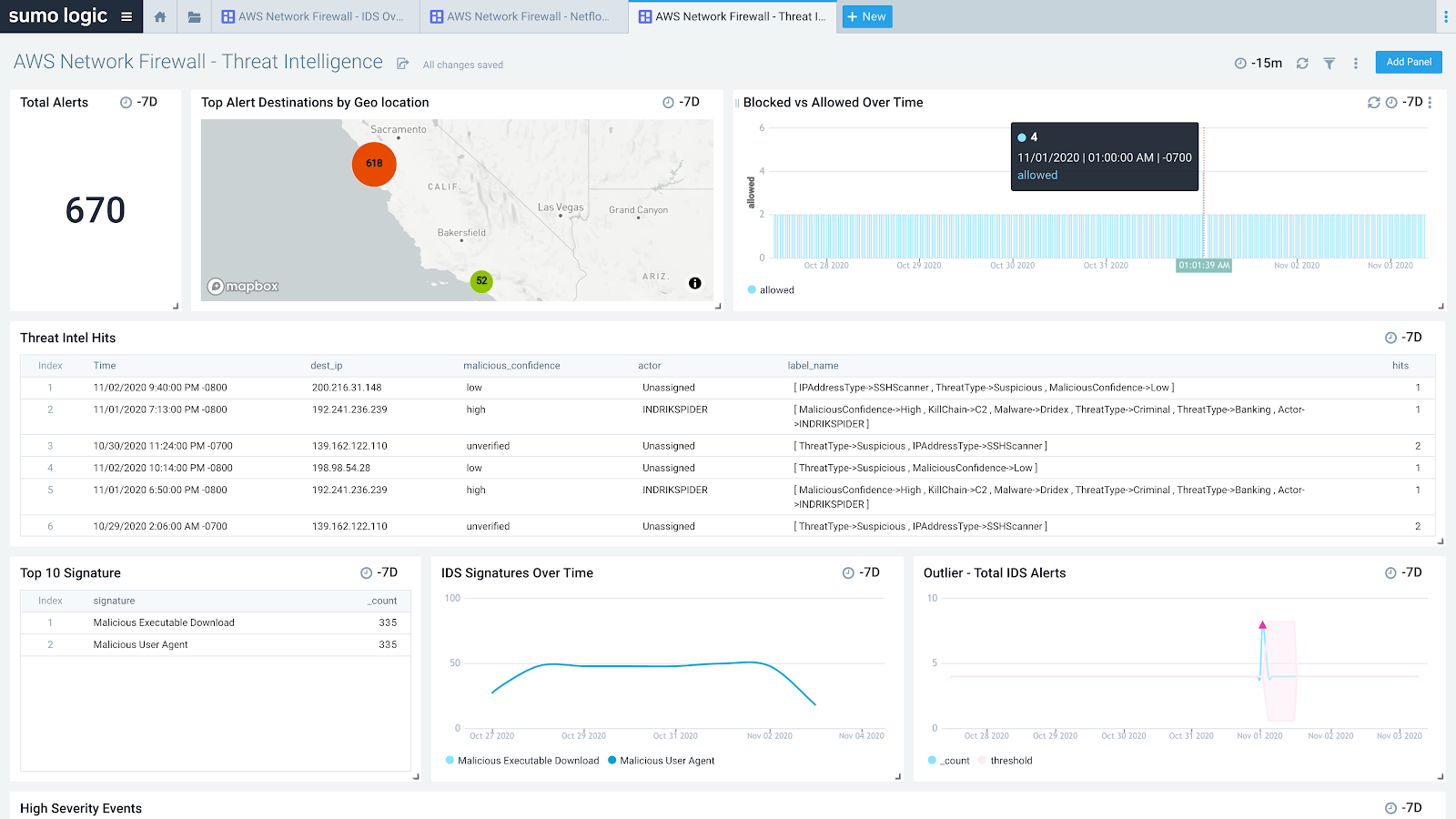Open the hamburger menu next to Sumo Logic logo
This screenshot has width=1456, height=819.
pyautogui.click(x=126, y=16)
